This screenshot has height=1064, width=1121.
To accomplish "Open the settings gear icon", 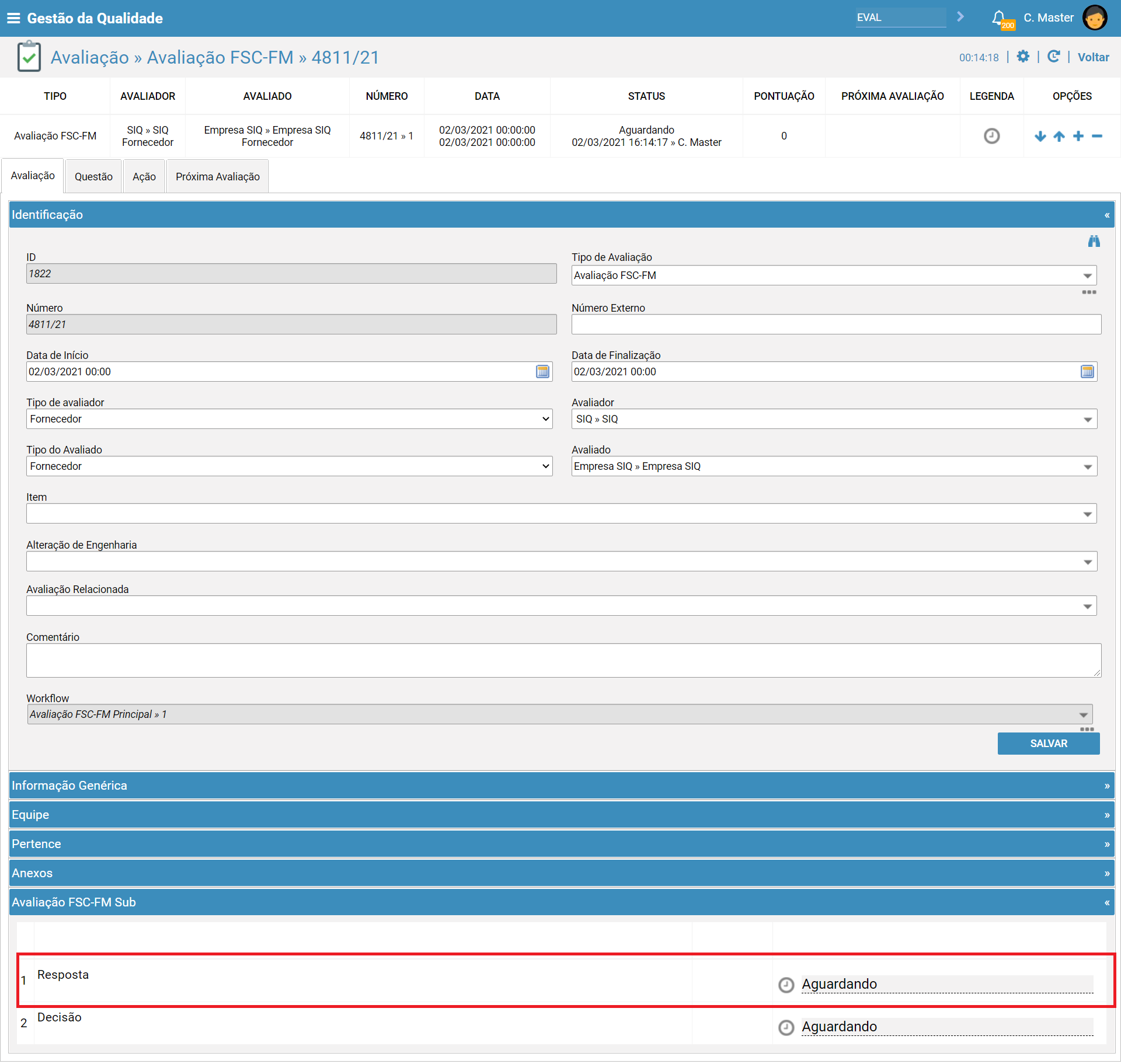I will pyautogui.click(x=1023, y=57).
